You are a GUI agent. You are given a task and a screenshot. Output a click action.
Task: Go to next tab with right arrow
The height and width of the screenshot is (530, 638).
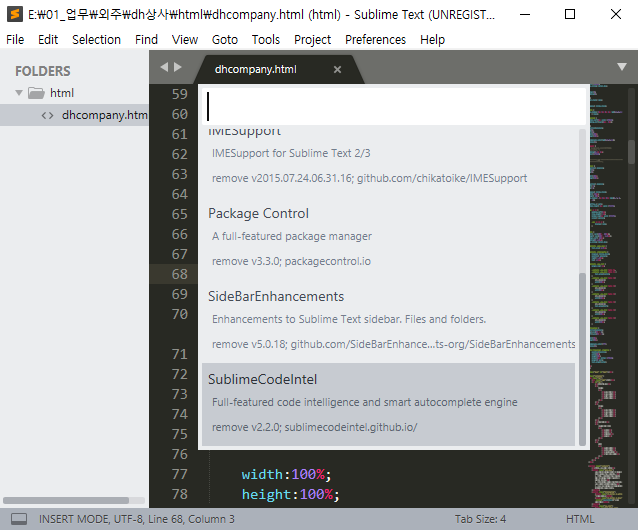[177, 67]
